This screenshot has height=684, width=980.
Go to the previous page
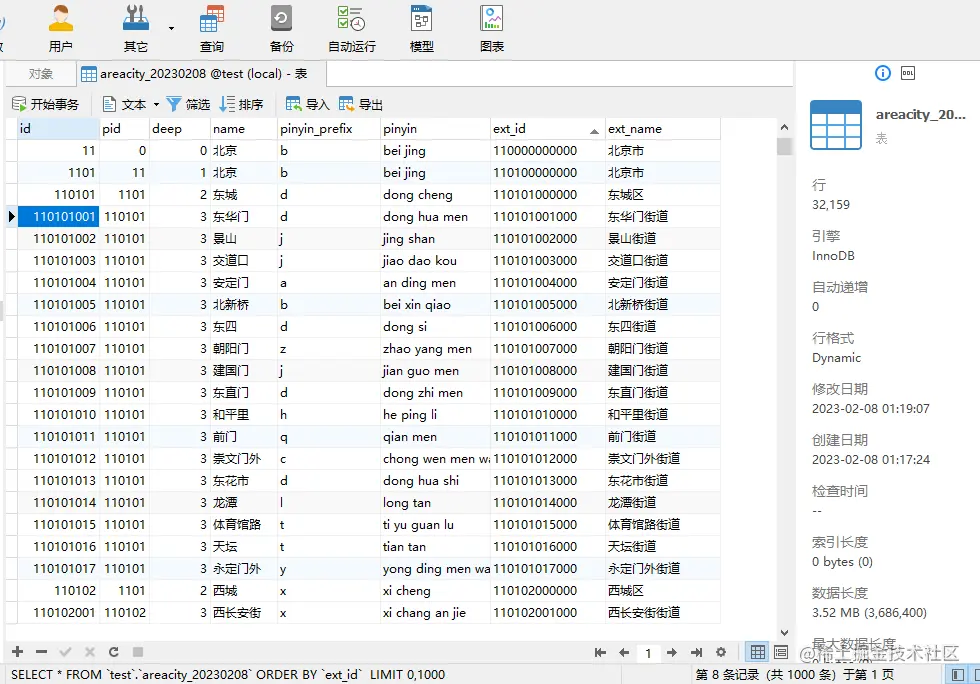click(624, 653)
